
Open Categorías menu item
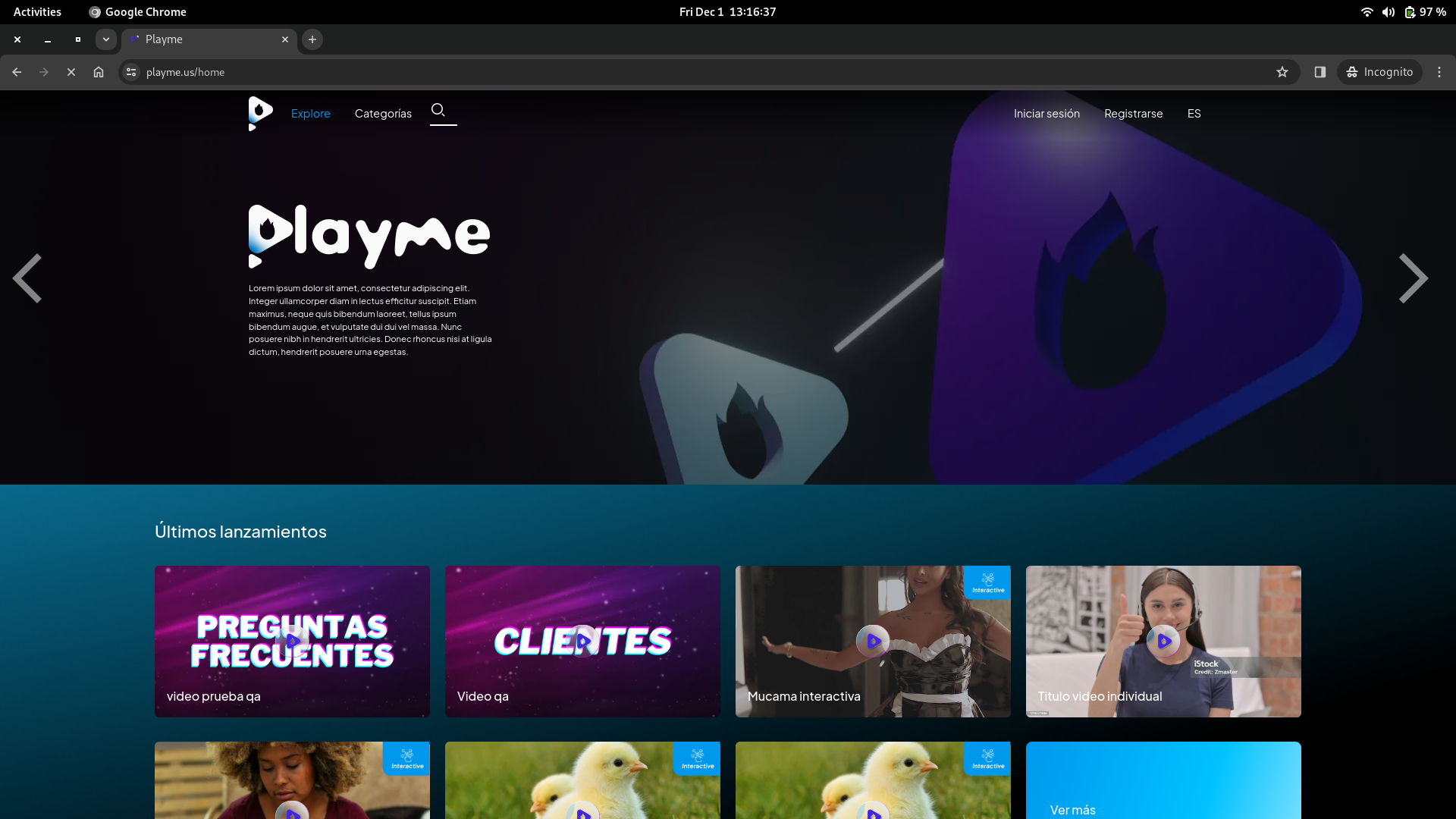click(383, 114)
